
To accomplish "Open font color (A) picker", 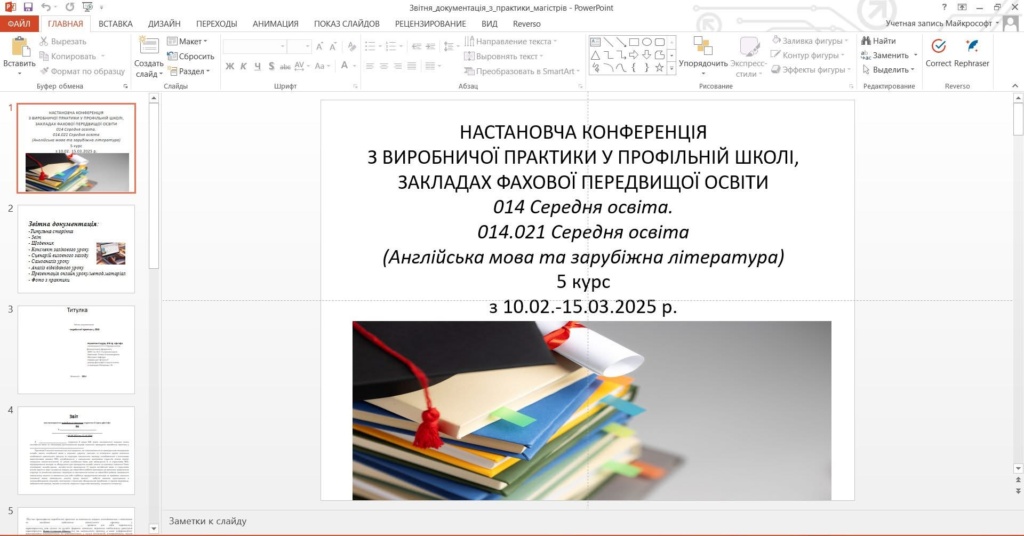I will [344, 66].
